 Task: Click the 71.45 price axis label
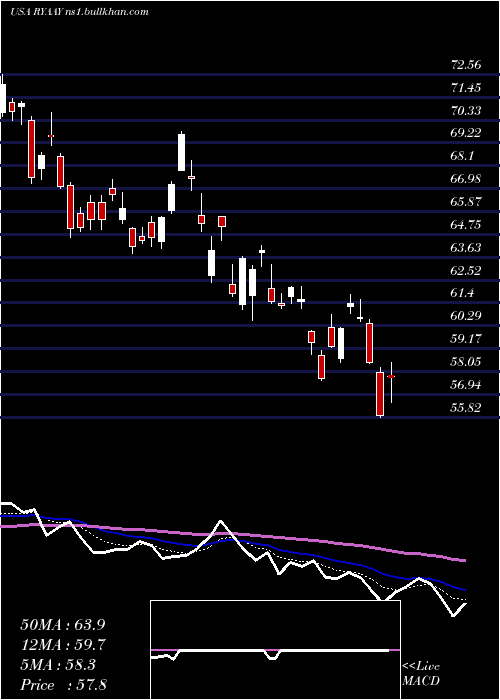pyautogui.click(x=466, y=88)
